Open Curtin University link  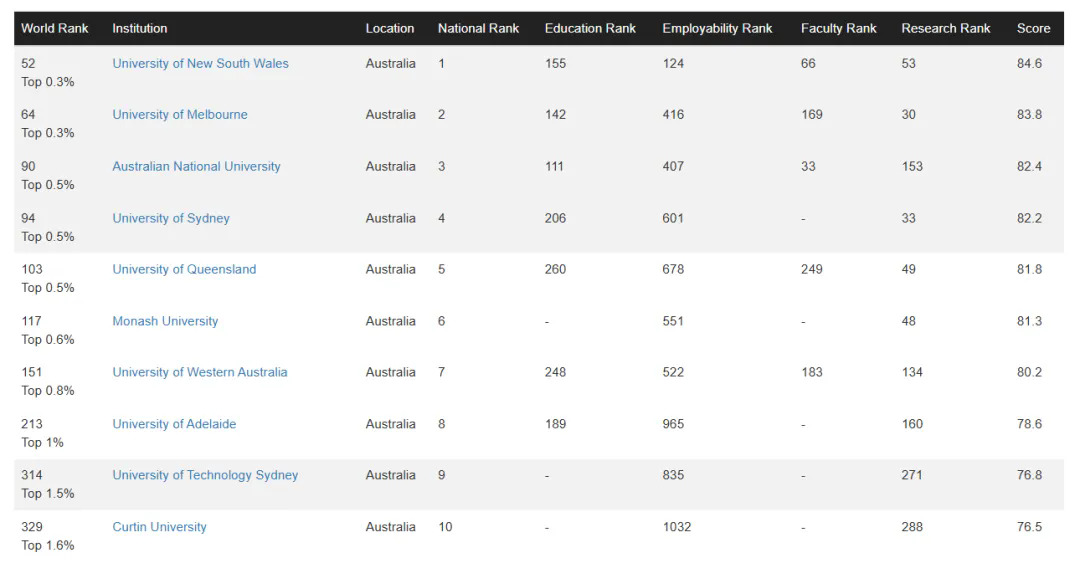(x=159, y=527)
